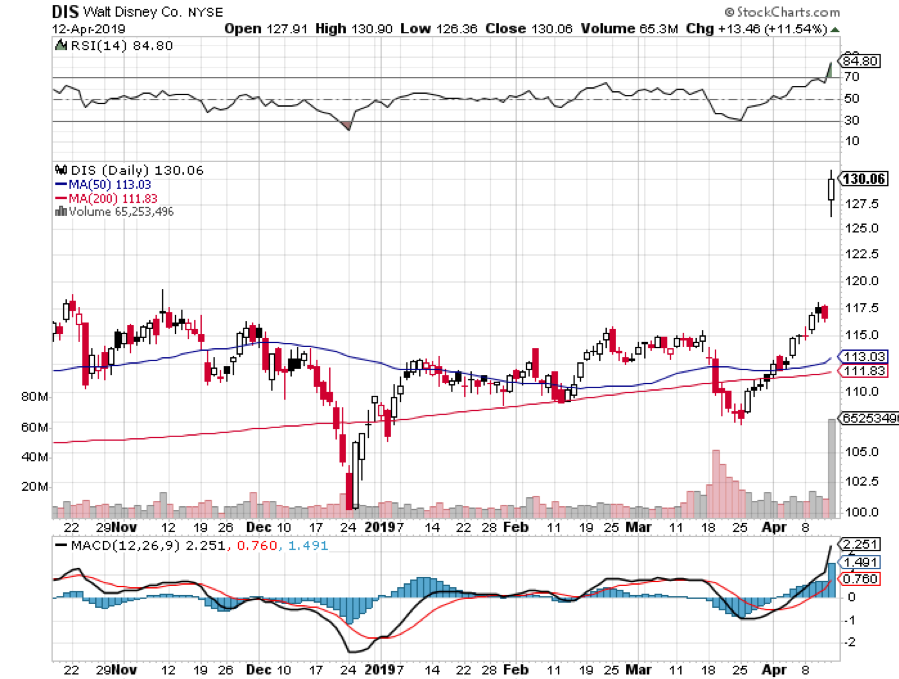Click the DIS ticker symbol title
Viewport: 899px width, 679px height.
coord(65,12)
